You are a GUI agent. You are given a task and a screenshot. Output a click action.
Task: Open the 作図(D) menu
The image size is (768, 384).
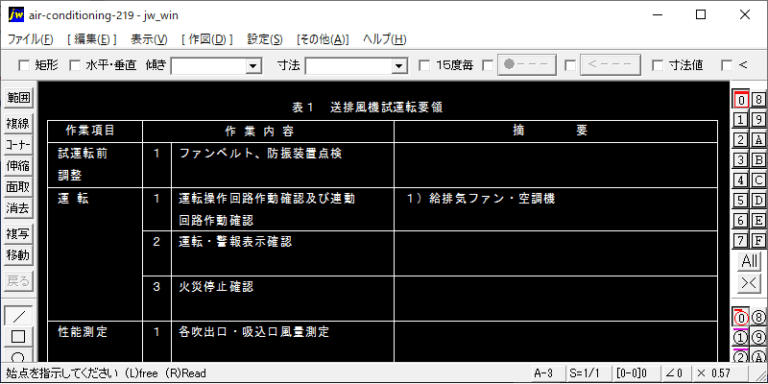tap(207, 40)
